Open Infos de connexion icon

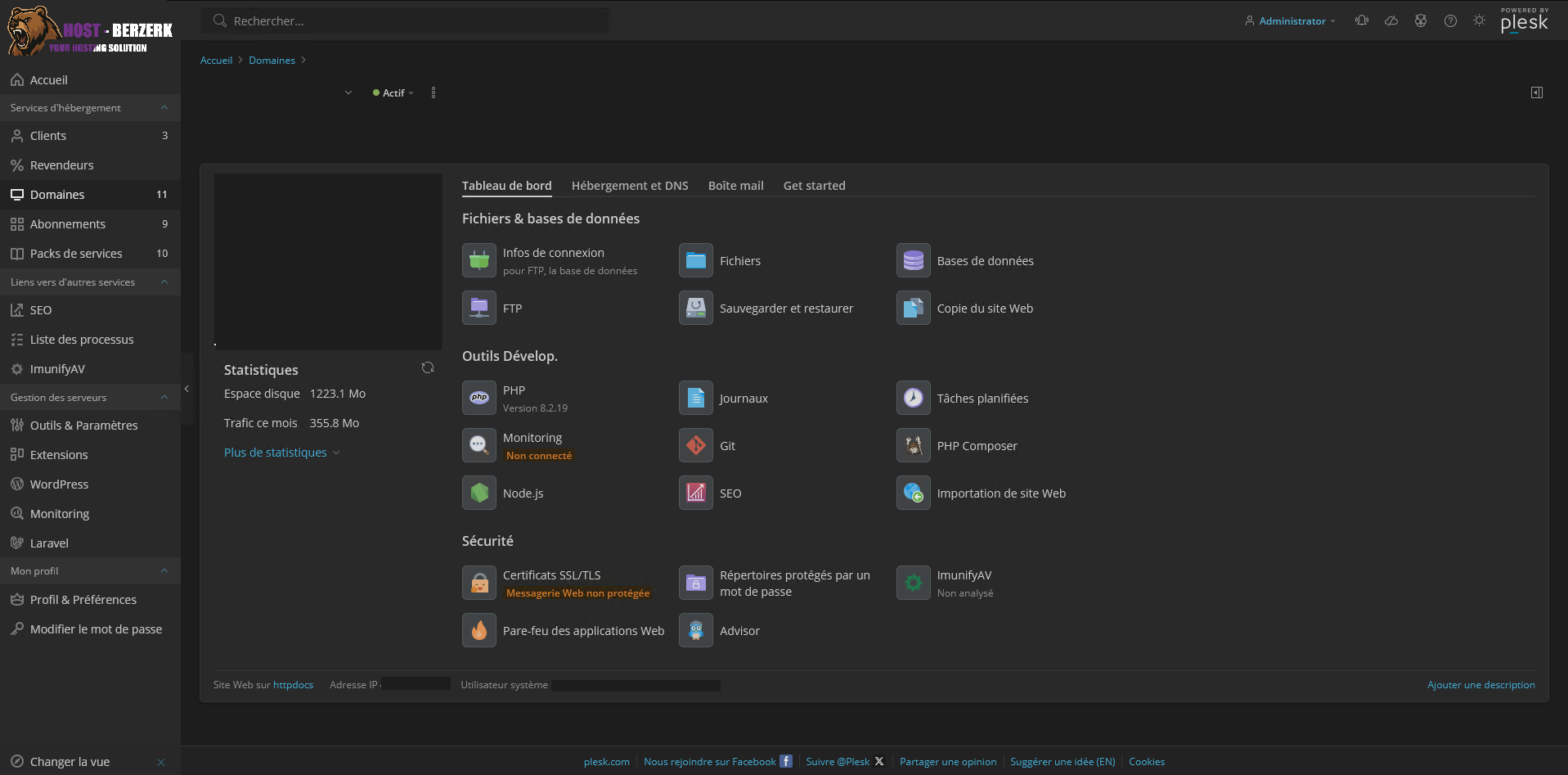479,261
